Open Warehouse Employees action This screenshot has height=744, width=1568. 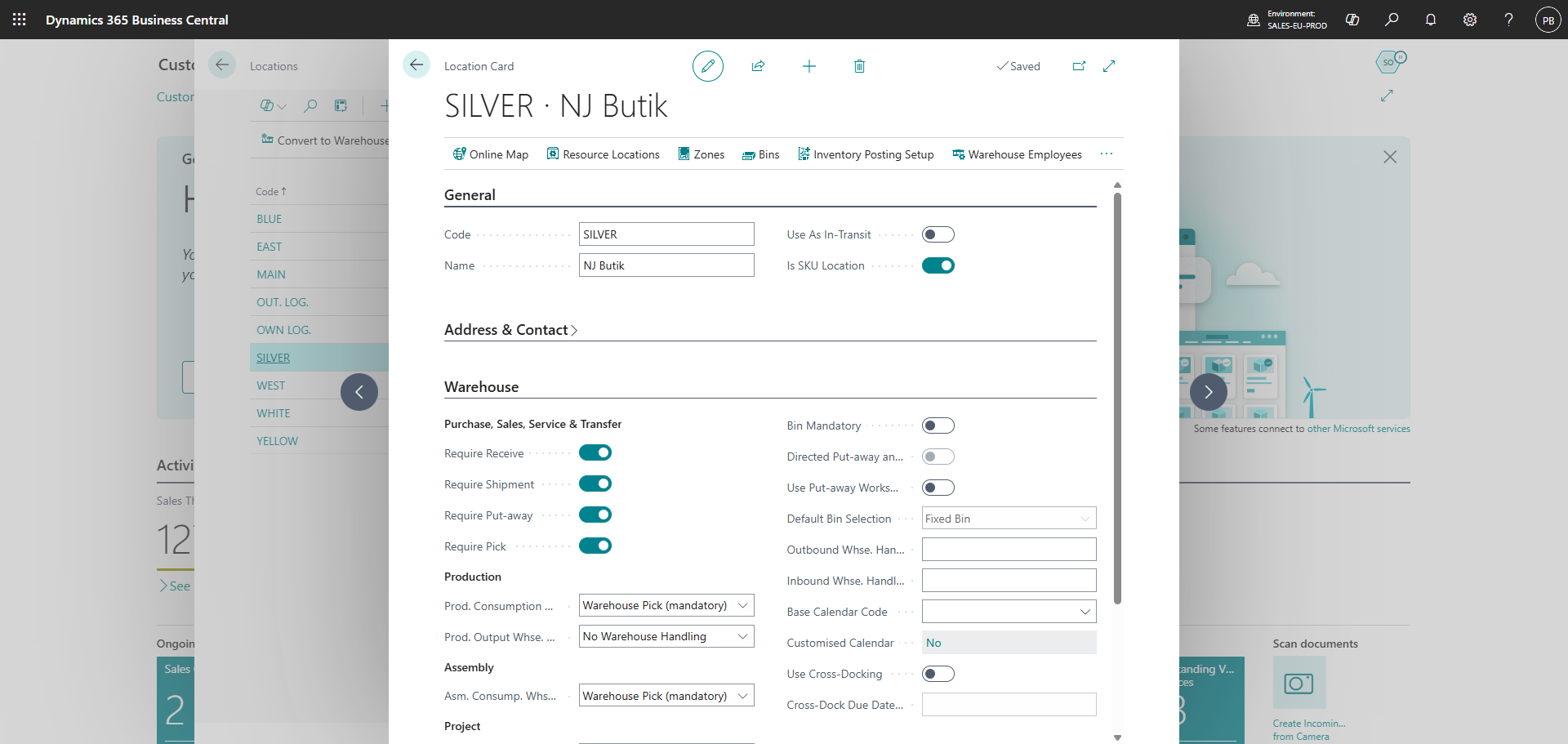click(x=1017, y=154)
